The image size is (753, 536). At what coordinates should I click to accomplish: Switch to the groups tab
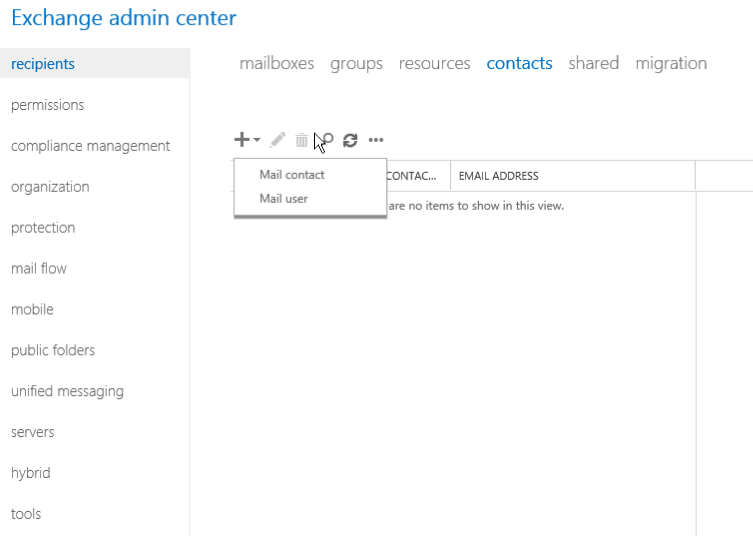(356, 63)
